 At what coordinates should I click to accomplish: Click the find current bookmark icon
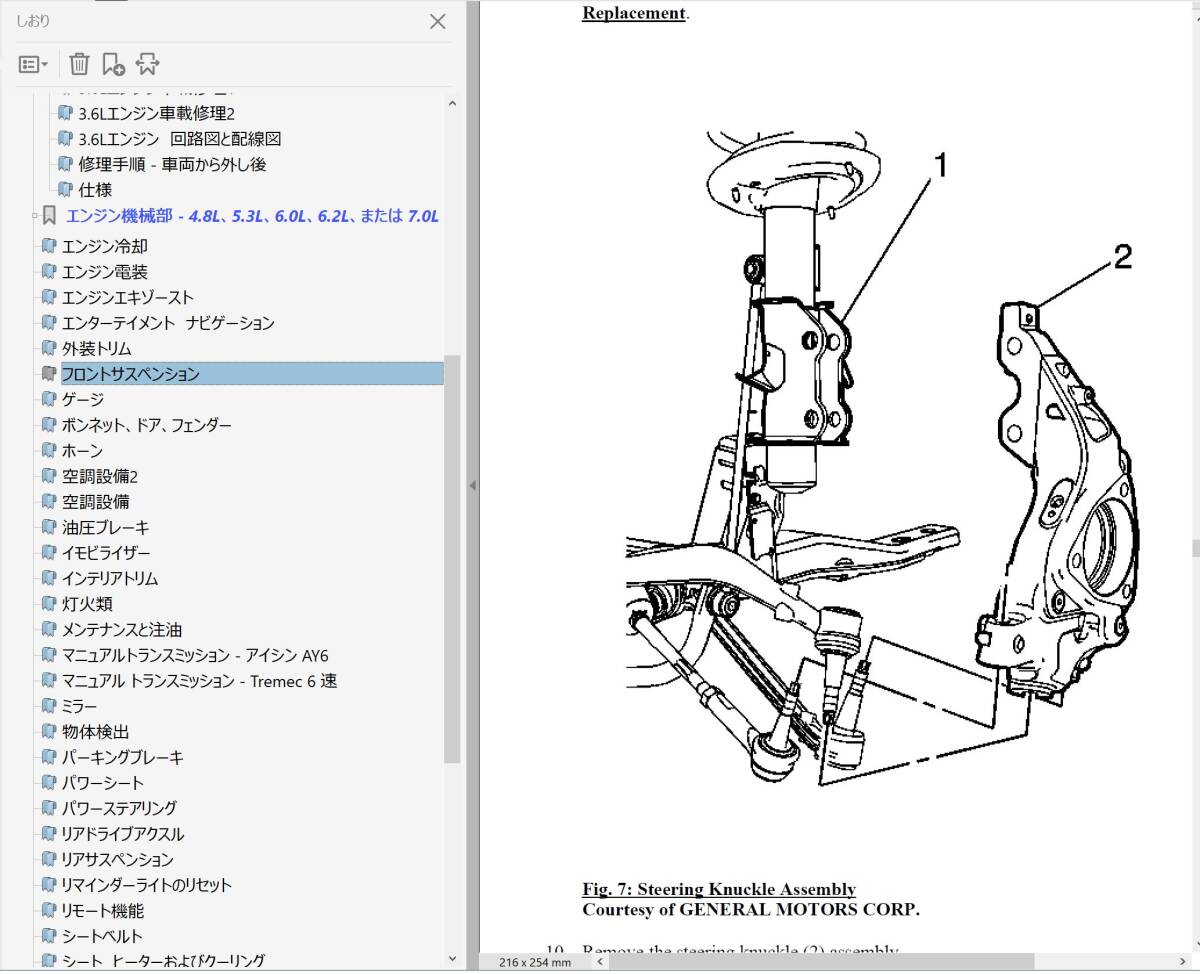coord(148,64)
